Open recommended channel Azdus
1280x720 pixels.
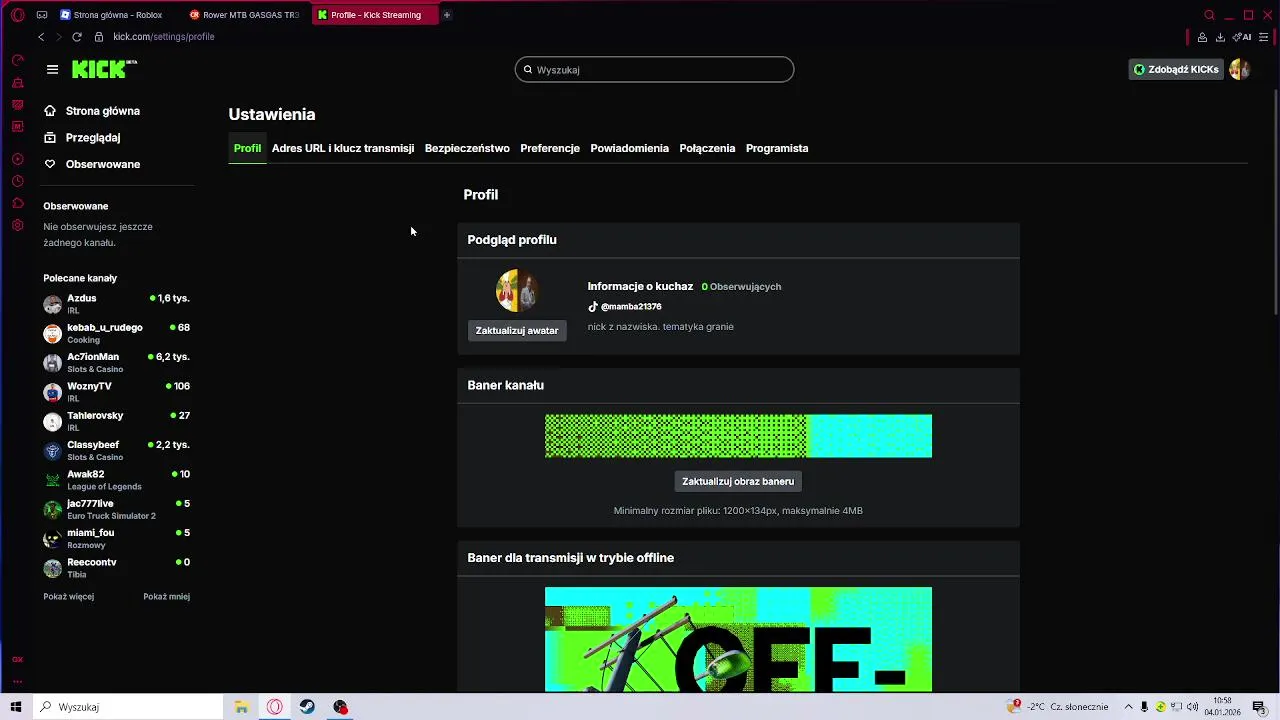click(116, 304)
